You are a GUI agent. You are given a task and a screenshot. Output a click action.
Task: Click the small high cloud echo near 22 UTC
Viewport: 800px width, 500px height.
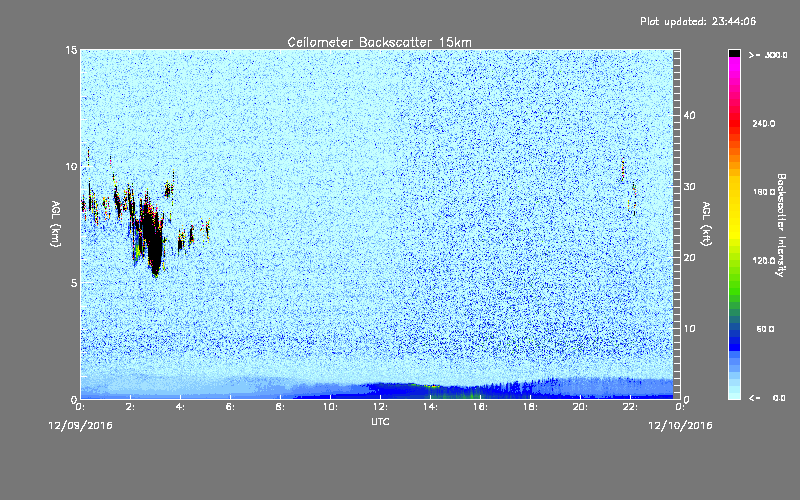tap(629, 186)
